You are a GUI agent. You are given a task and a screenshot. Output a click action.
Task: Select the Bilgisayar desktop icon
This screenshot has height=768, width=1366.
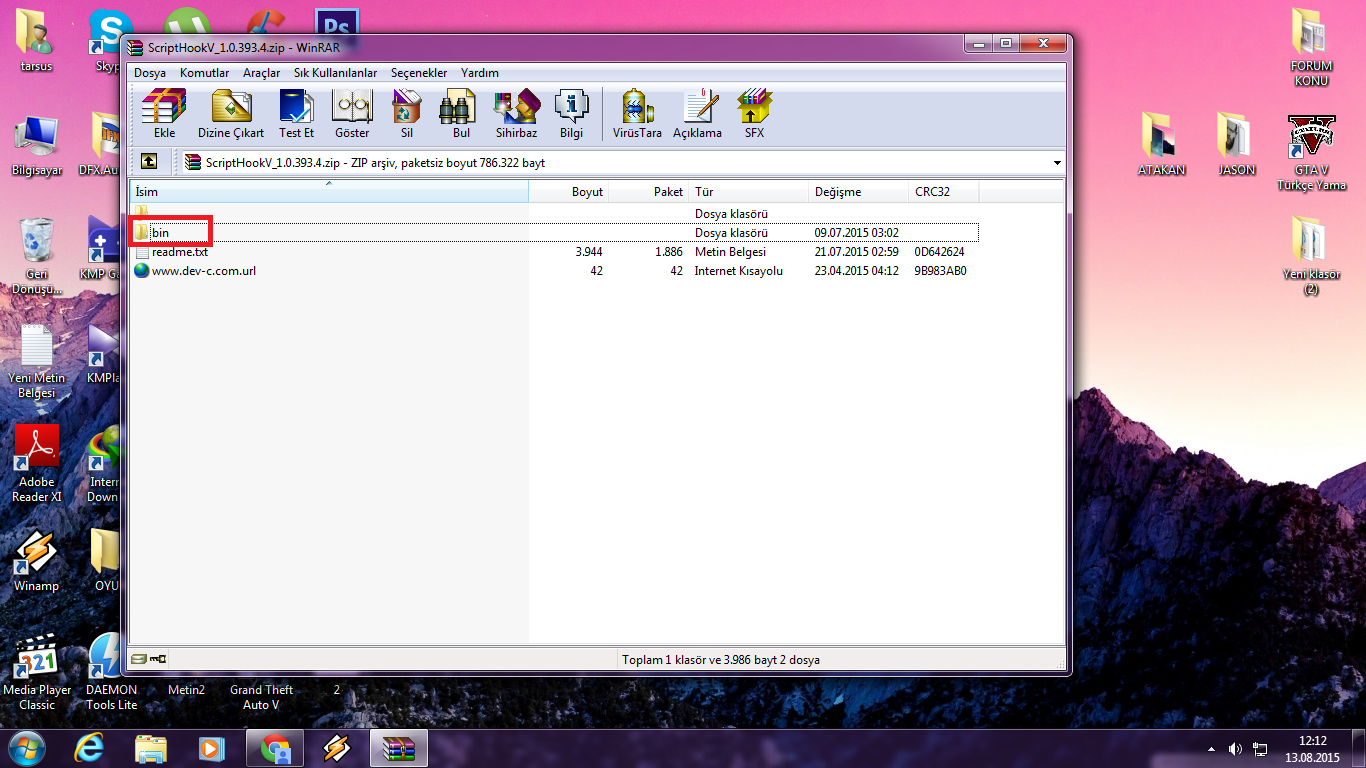pyautogui.click(x=38, y=146)
